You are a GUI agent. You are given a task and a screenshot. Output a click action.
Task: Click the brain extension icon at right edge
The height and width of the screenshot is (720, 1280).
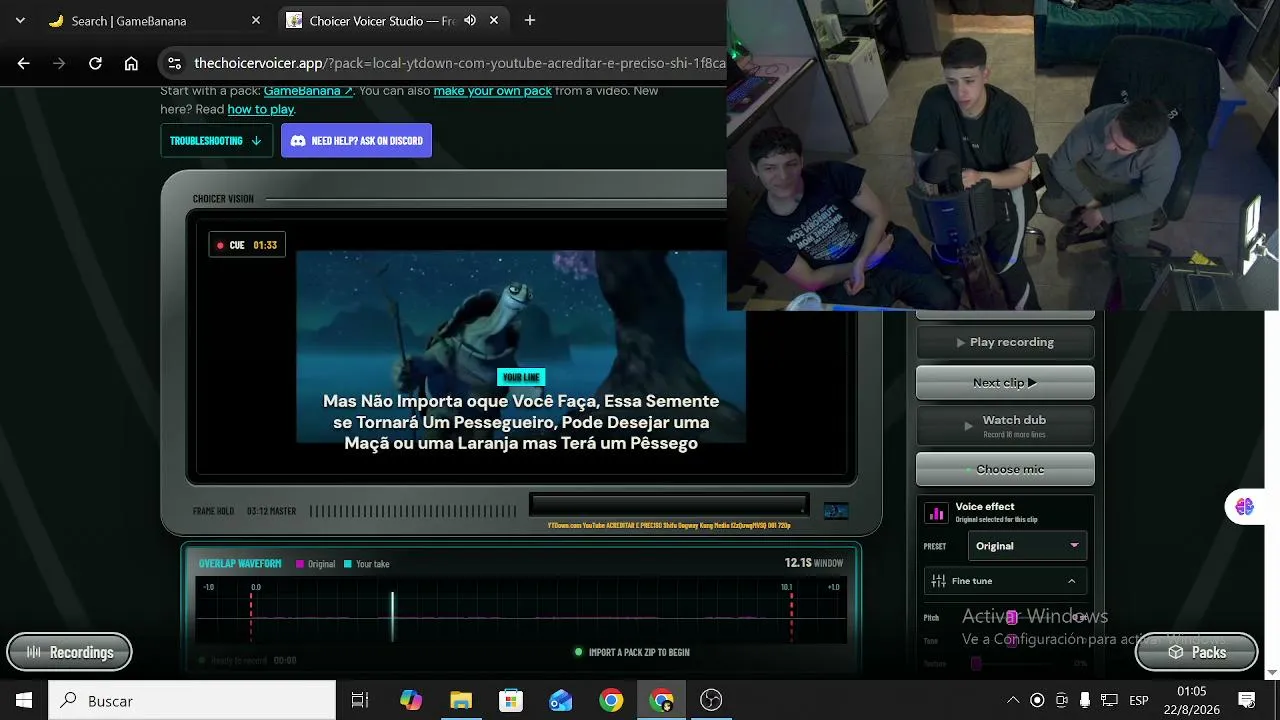click(x=1244, y=506)
